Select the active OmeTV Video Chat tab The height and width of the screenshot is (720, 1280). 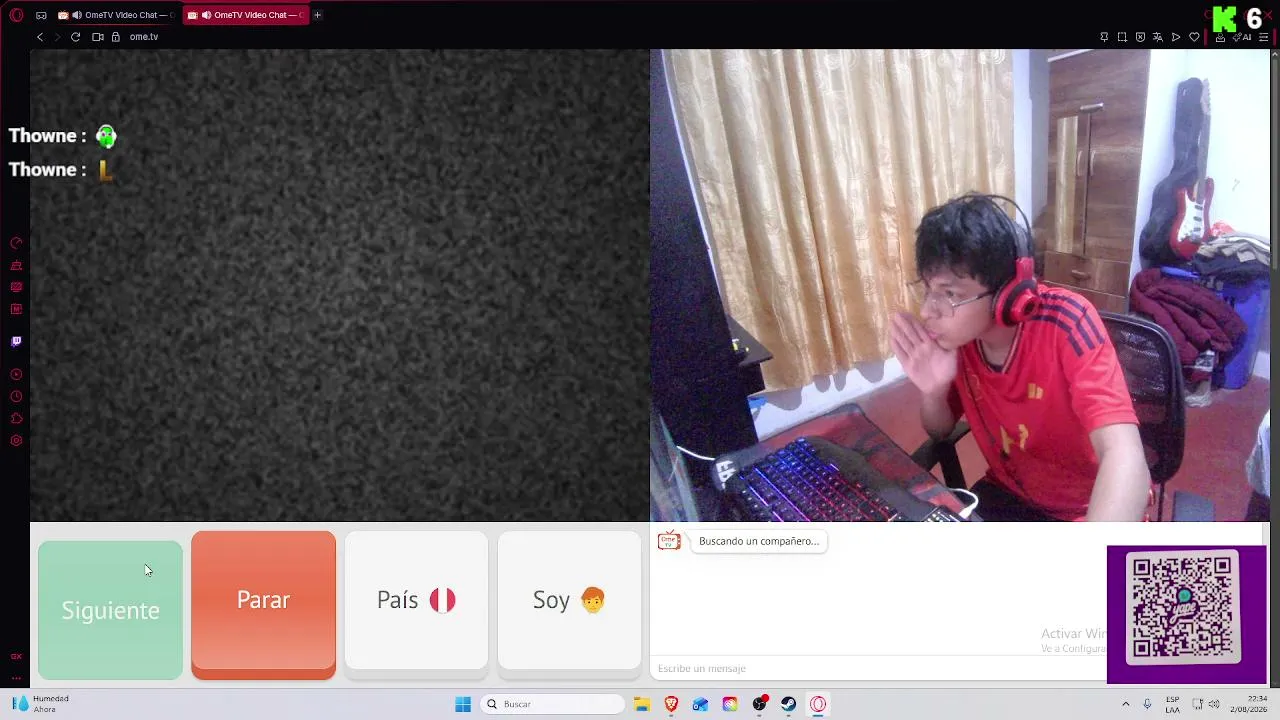(245, 15)
